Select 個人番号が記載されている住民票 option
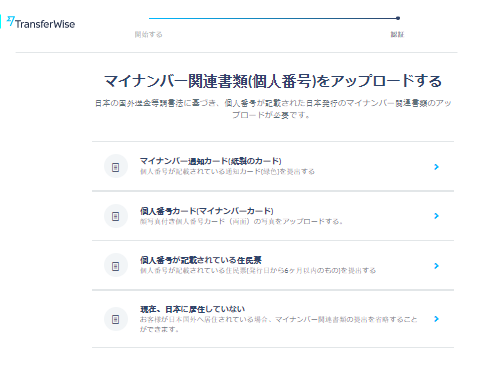Screen dimensions: 477x370 (x=273, y=266)
